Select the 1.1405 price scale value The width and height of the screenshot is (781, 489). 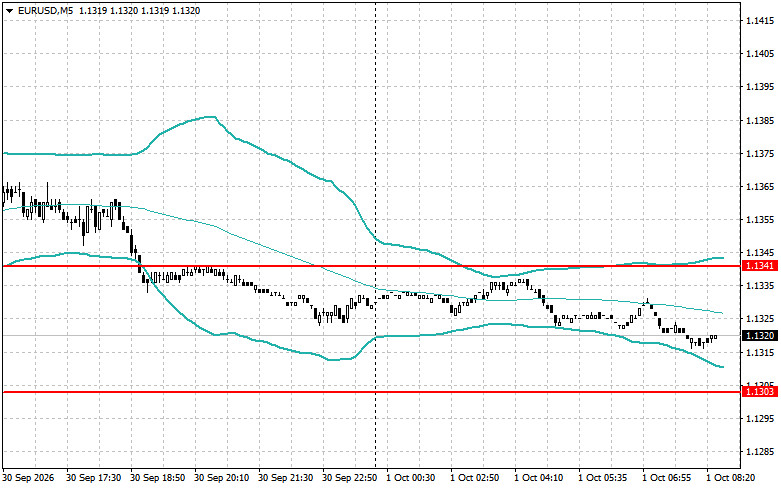(x=760, y=54)
